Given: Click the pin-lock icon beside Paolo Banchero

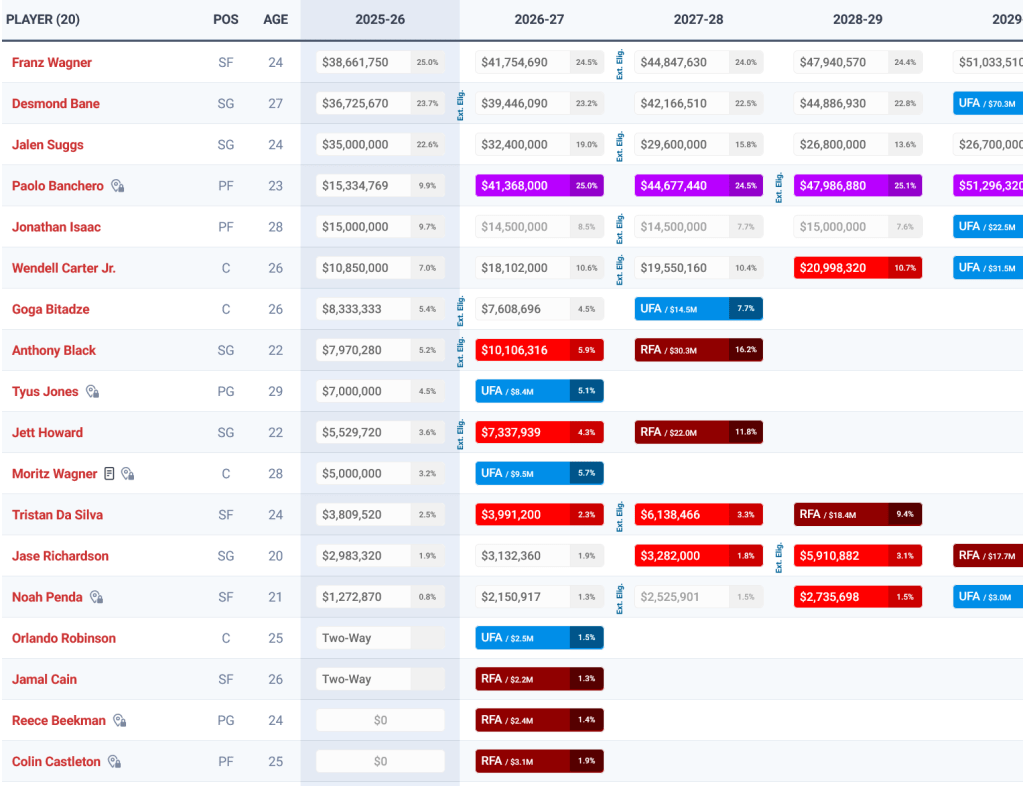Looking at the screenshot, I should pyautogui.click(x=117, y=186).
